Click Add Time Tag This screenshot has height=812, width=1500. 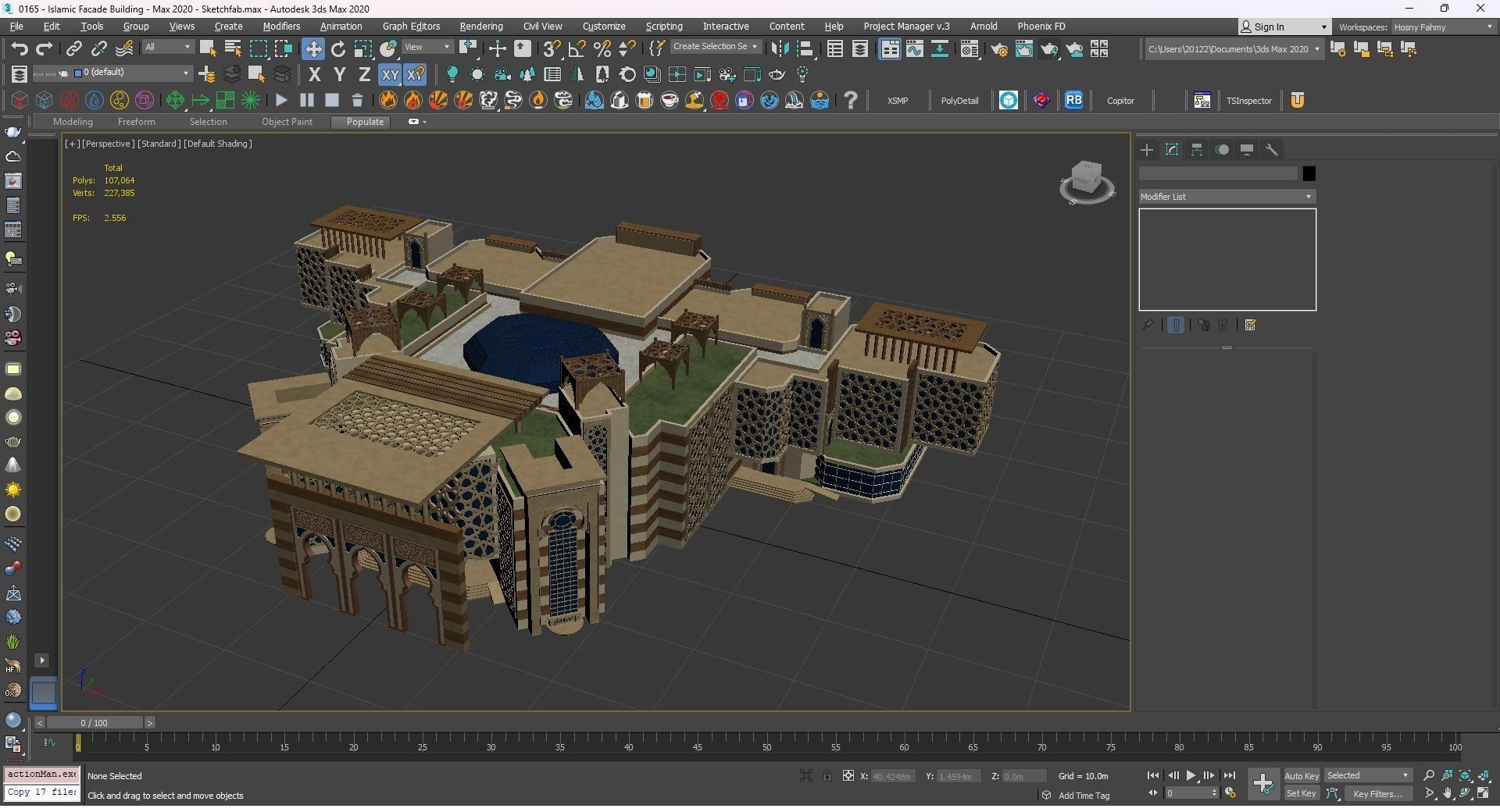pos(1084,796)
